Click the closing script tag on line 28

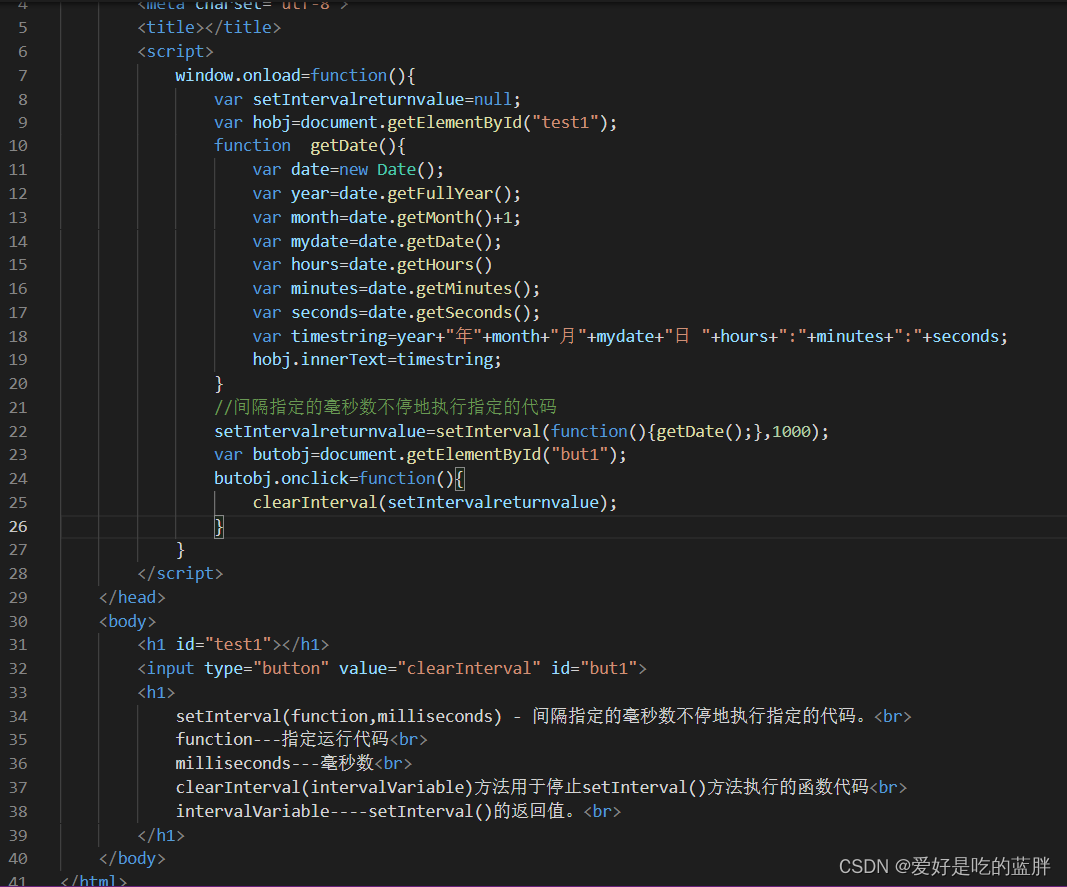tap(180, 574)
